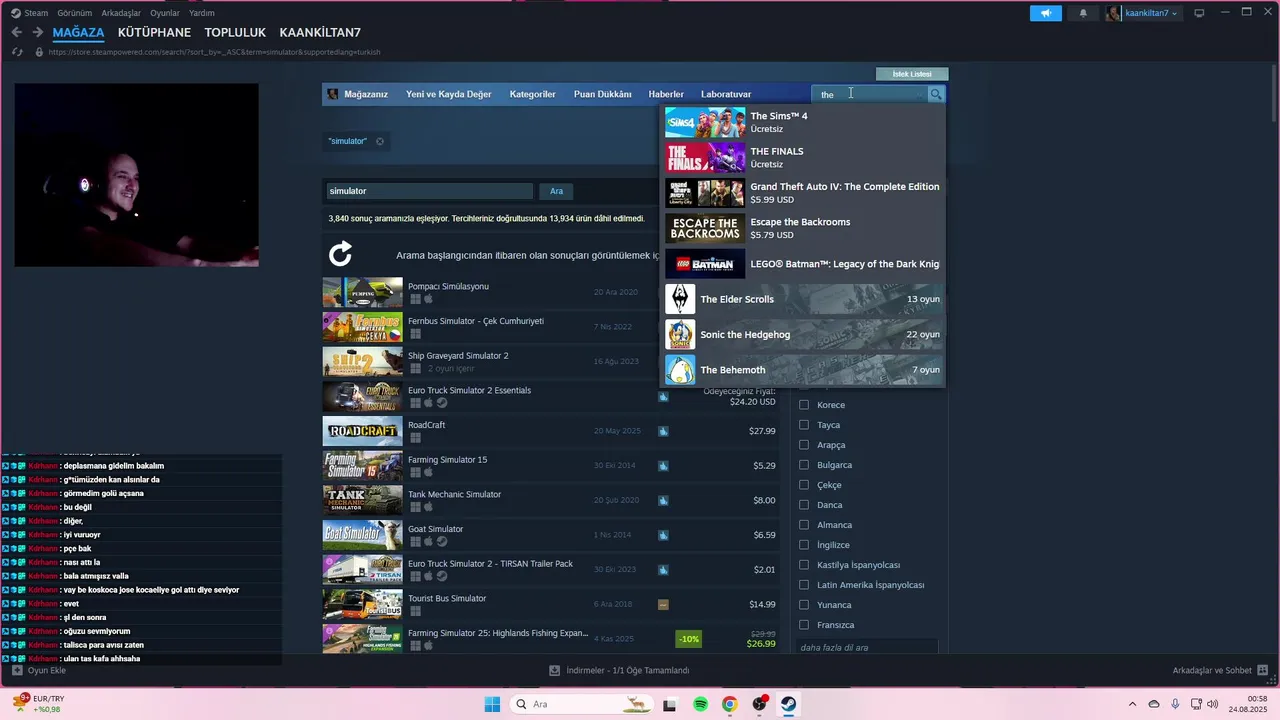Tick the Çekçe language checkbox
1280x720 pixels.
click(804, 485)
